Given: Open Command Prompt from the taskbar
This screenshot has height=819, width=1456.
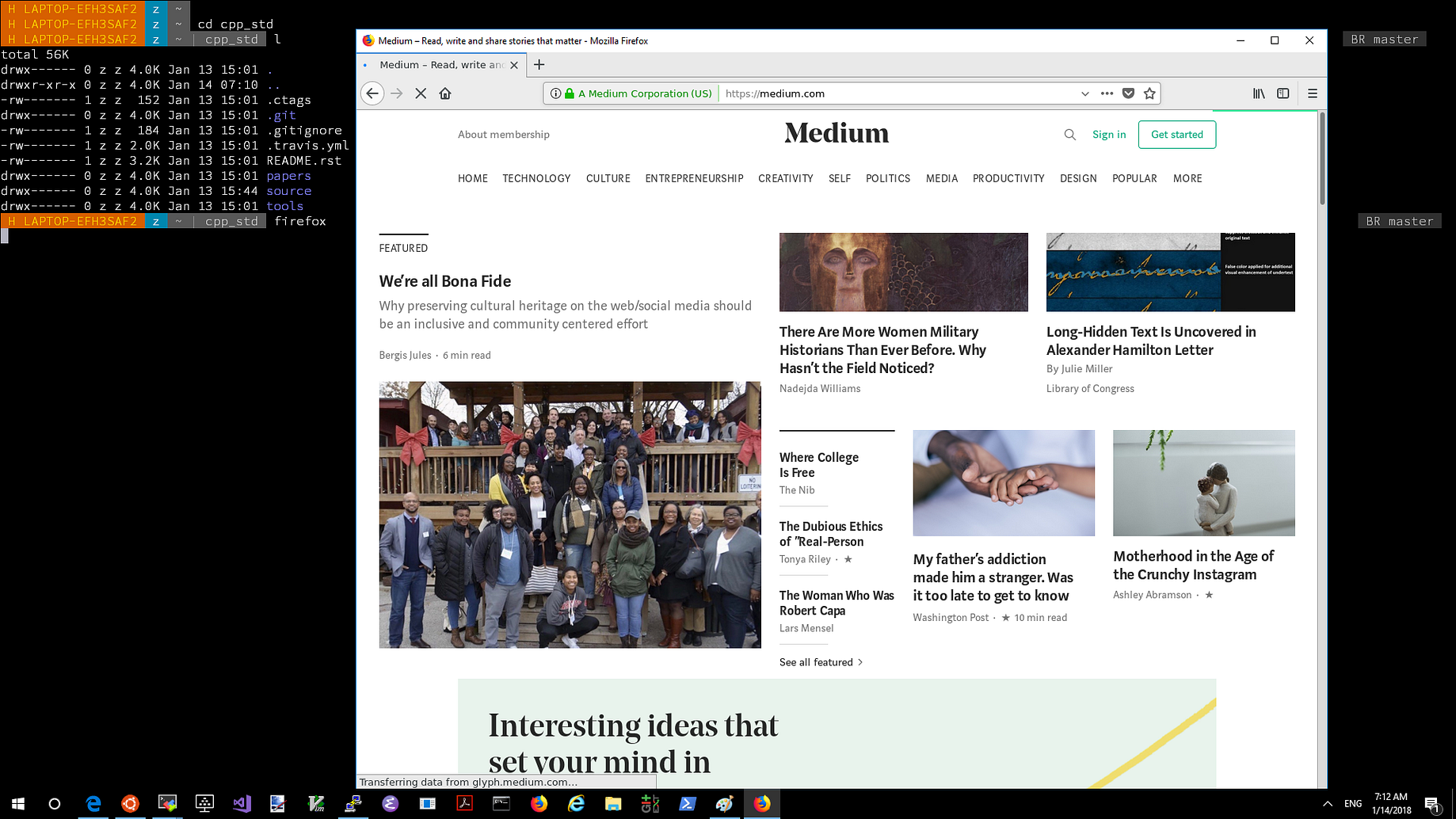Looking at the screenshot, I should pyautogui.click(x=501, y=804).
